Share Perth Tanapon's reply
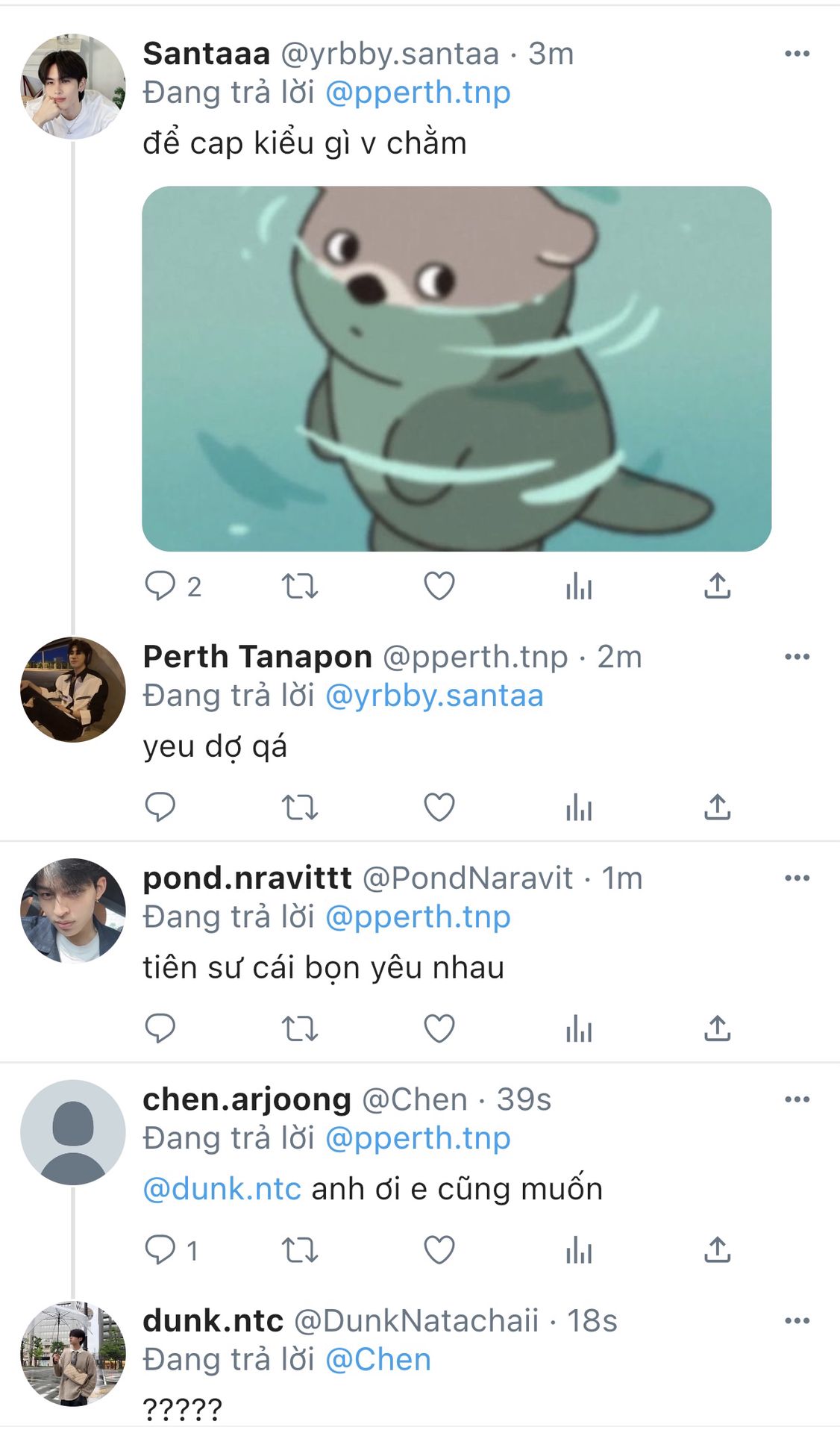The height and width of the screenshot is (1433, 840). click(x=717, y=807)
